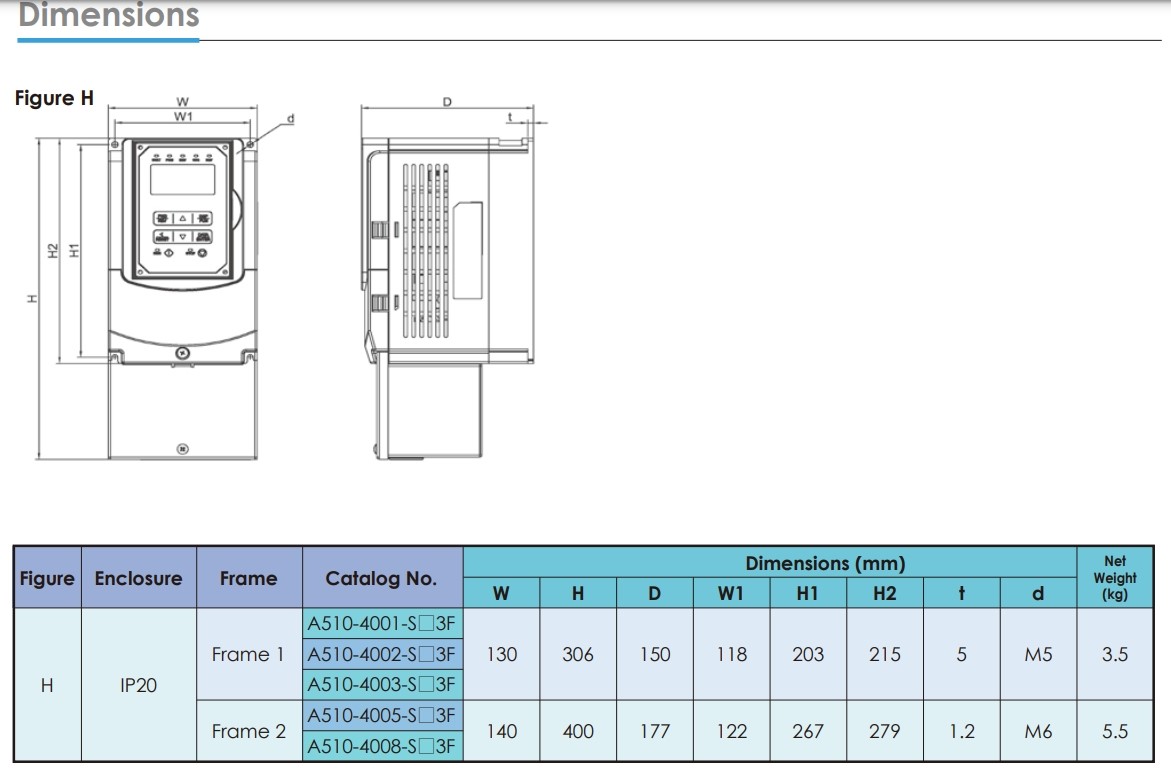Screen dimensions: 1171x768
Task: Click the Frame 2 width value "140"
Action: click(501, 731)
